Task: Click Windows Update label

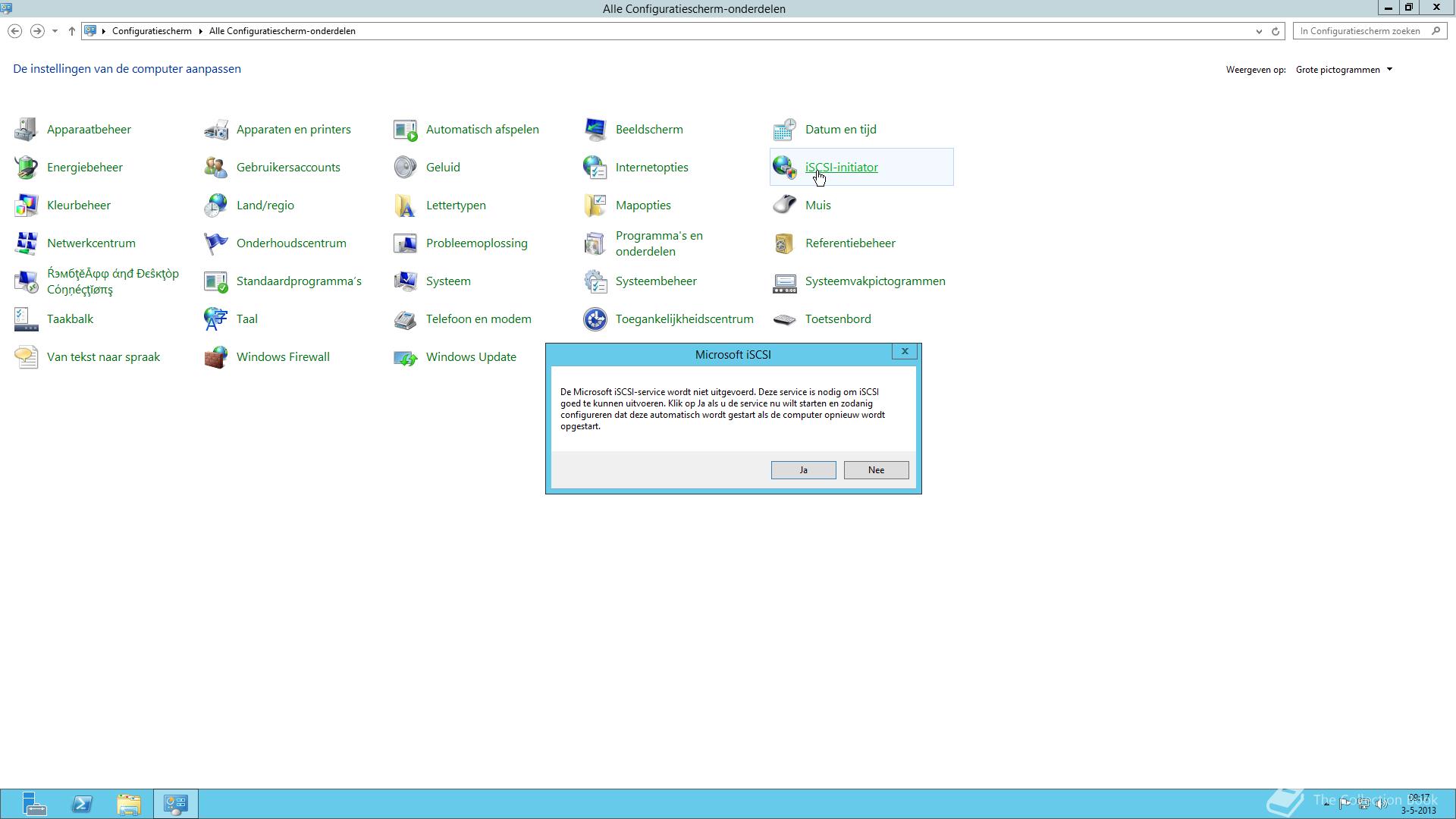Action: tap(471, 357)
